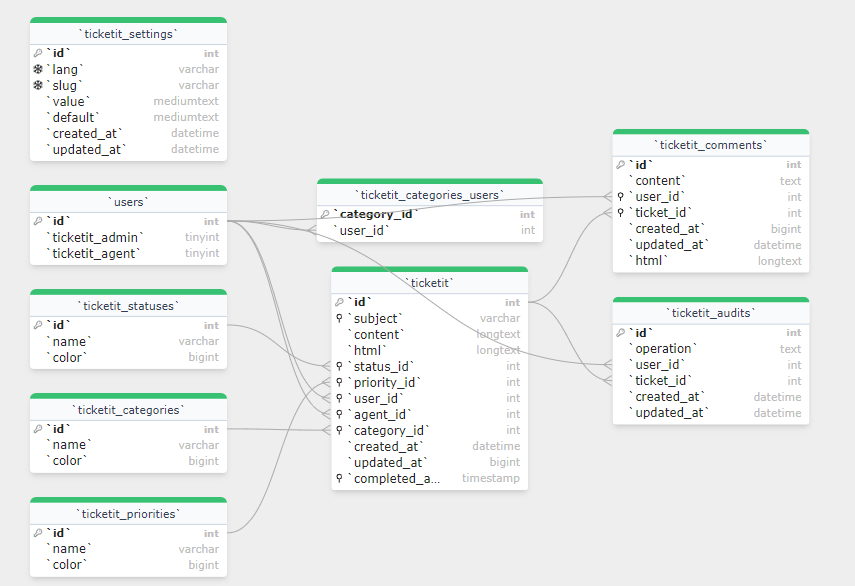Click the key icon beside category_id in ticketit_categories_users
Screen dimensions: 855x586
click(x=325, y=213)
